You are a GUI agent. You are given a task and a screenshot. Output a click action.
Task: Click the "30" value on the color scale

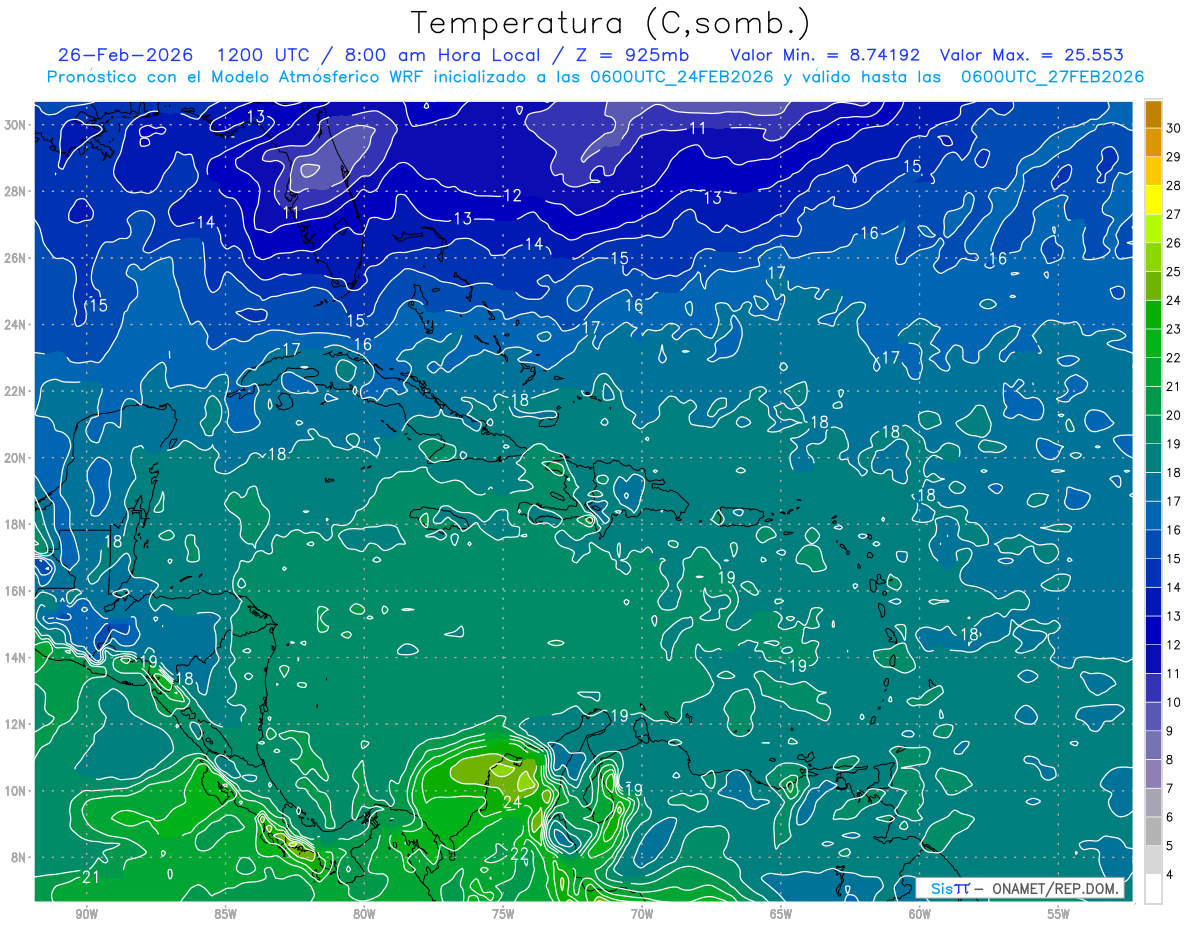1174,128
